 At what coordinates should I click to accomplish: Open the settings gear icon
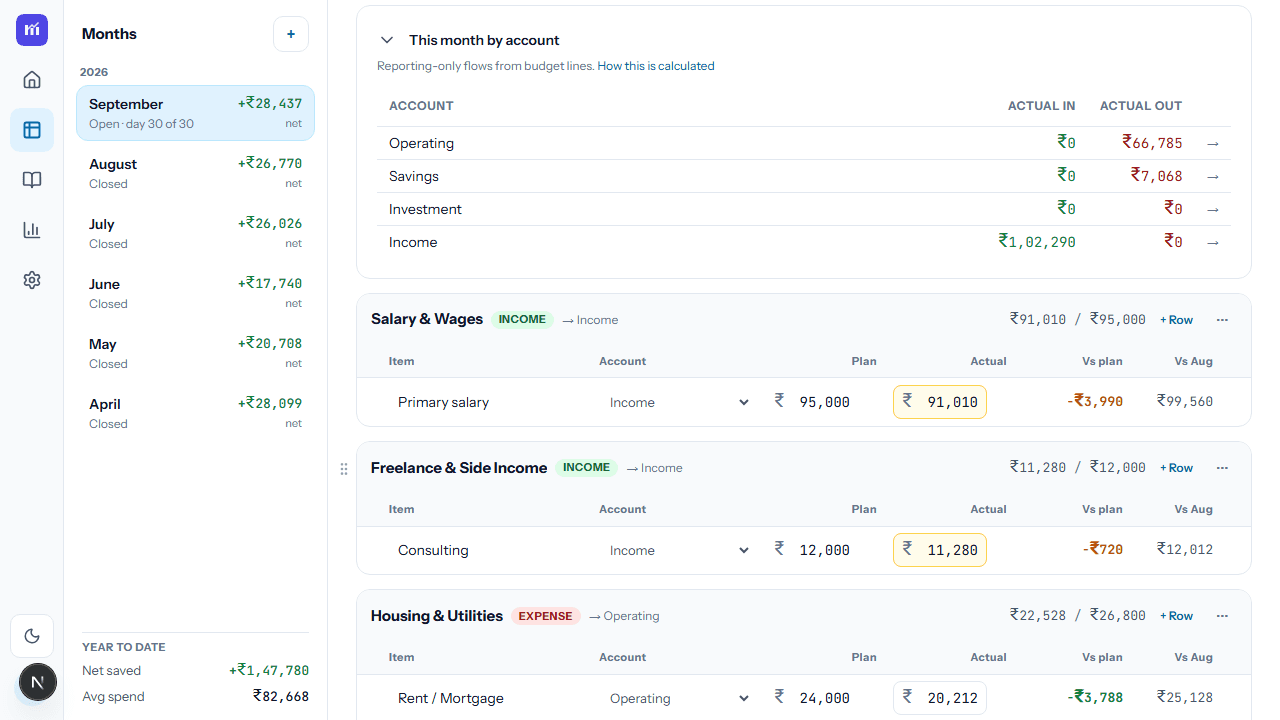click(32, 280)
